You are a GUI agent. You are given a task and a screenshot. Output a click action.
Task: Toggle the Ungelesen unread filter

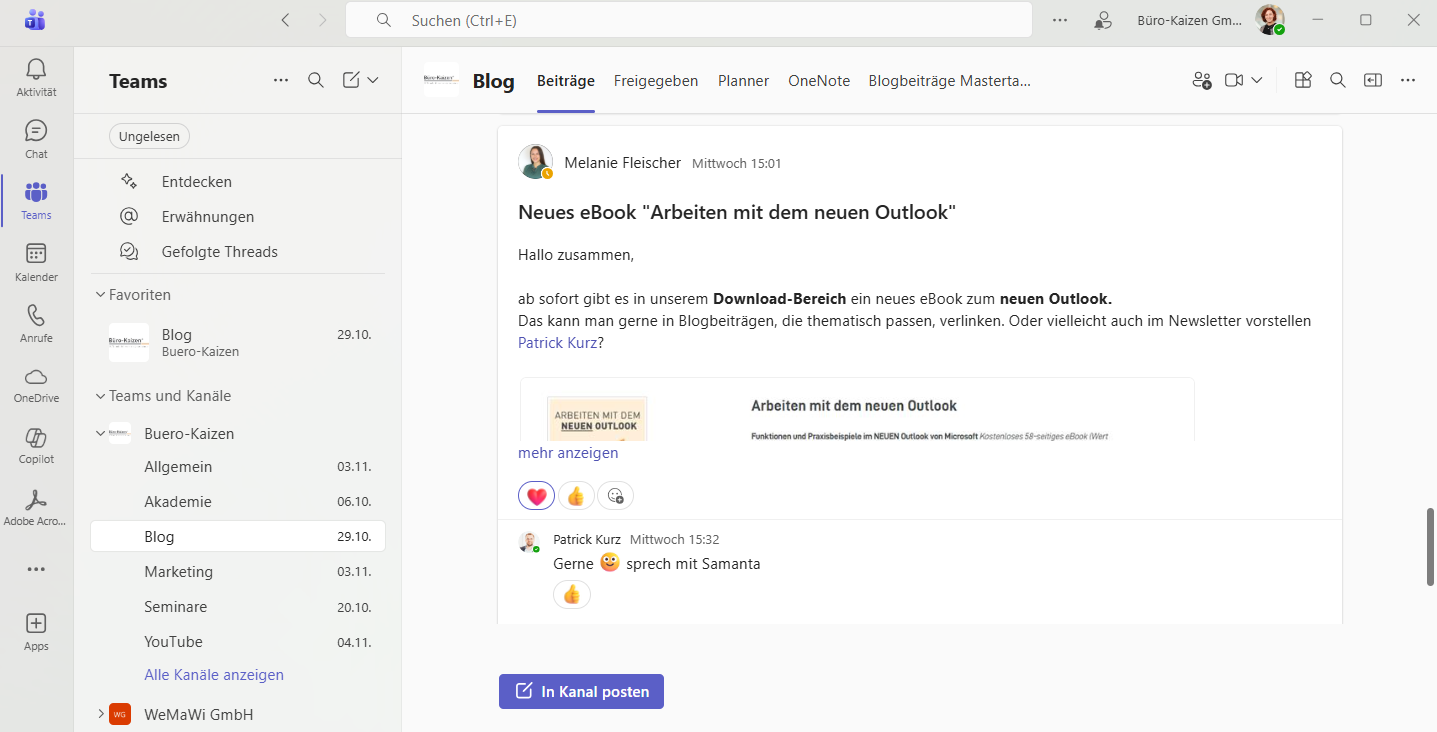pos(149,136)
